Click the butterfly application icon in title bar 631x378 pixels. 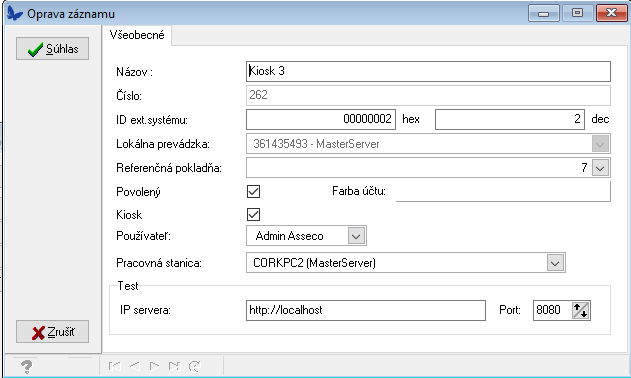[x=14, y=13]
